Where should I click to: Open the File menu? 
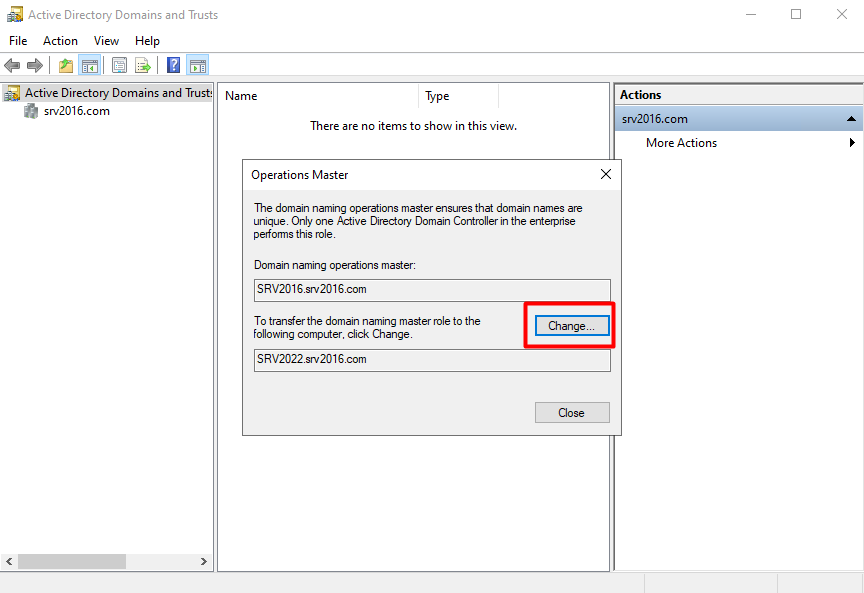tap(18, 41)
